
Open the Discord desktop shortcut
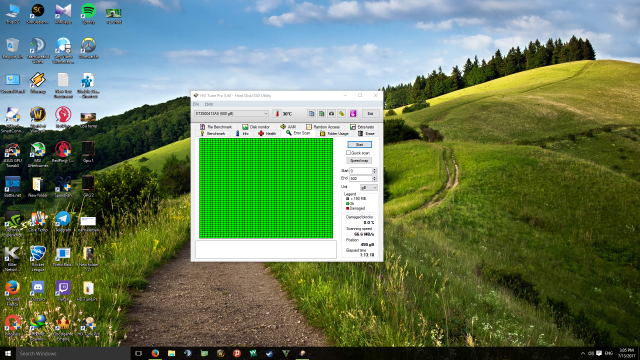pos(38,291)
